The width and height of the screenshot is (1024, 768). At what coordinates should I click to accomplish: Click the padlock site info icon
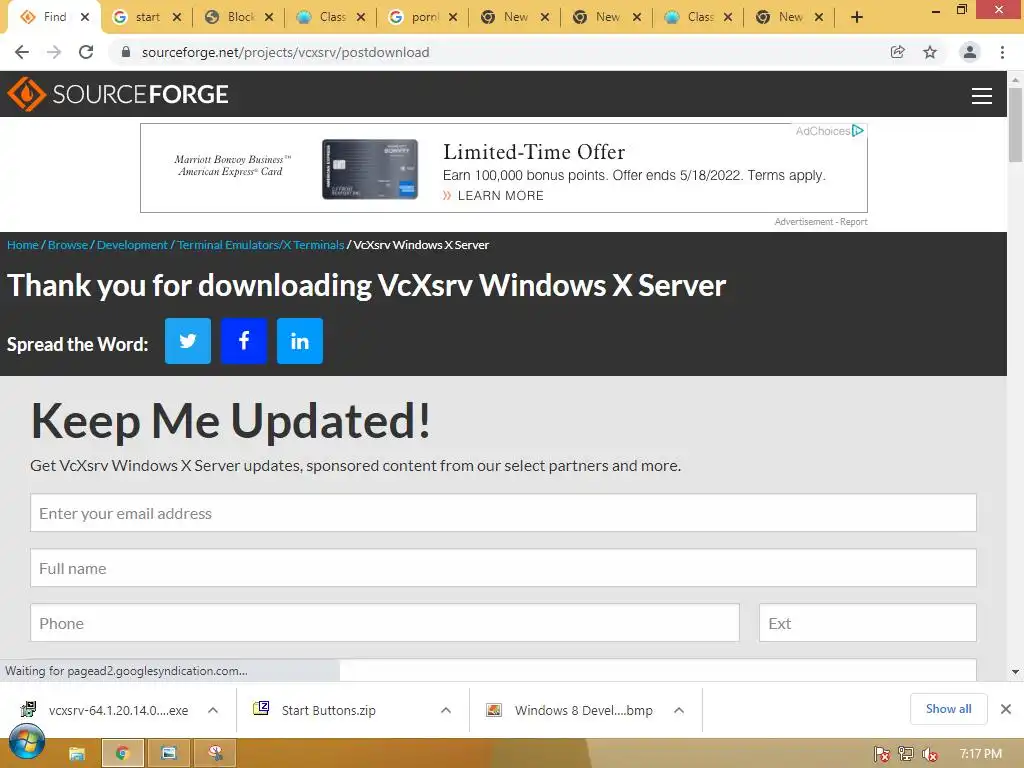126,52
